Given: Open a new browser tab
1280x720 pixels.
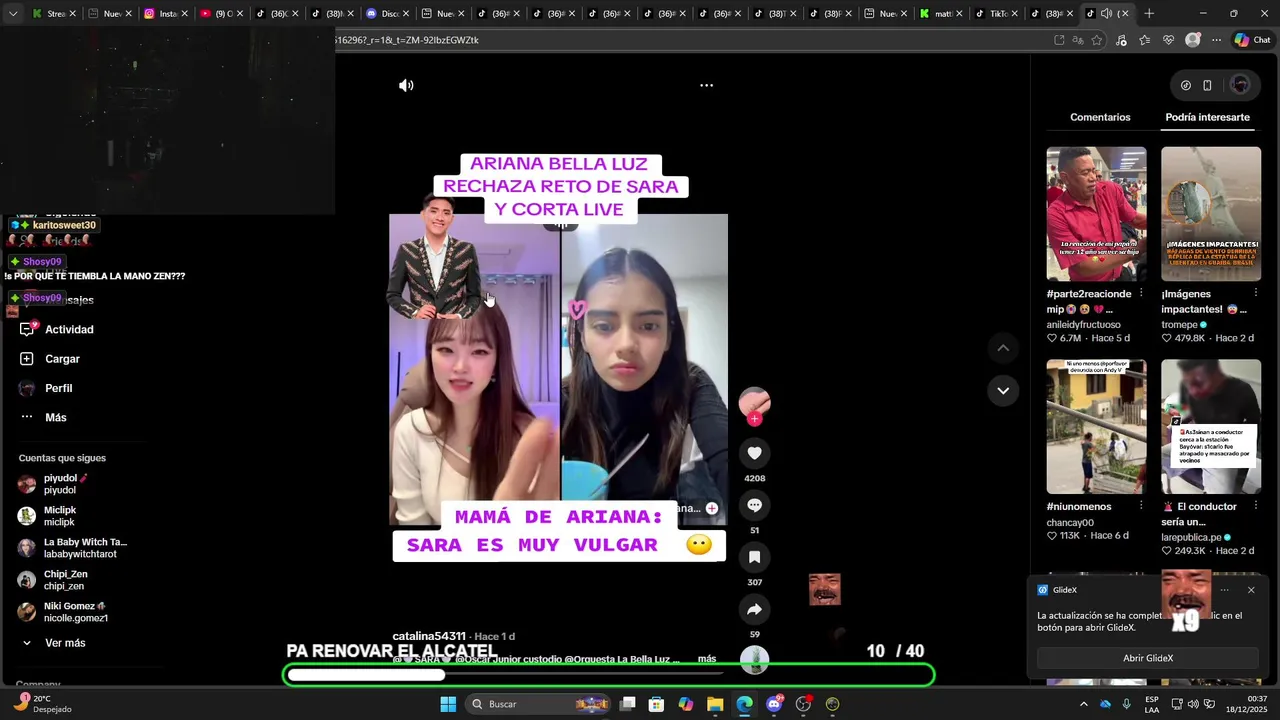Looking at the screenshot, I should 1149,13.
